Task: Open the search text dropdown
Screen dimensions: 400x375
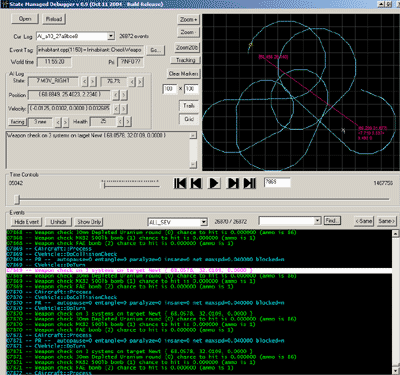Action: tap(318, 221)
